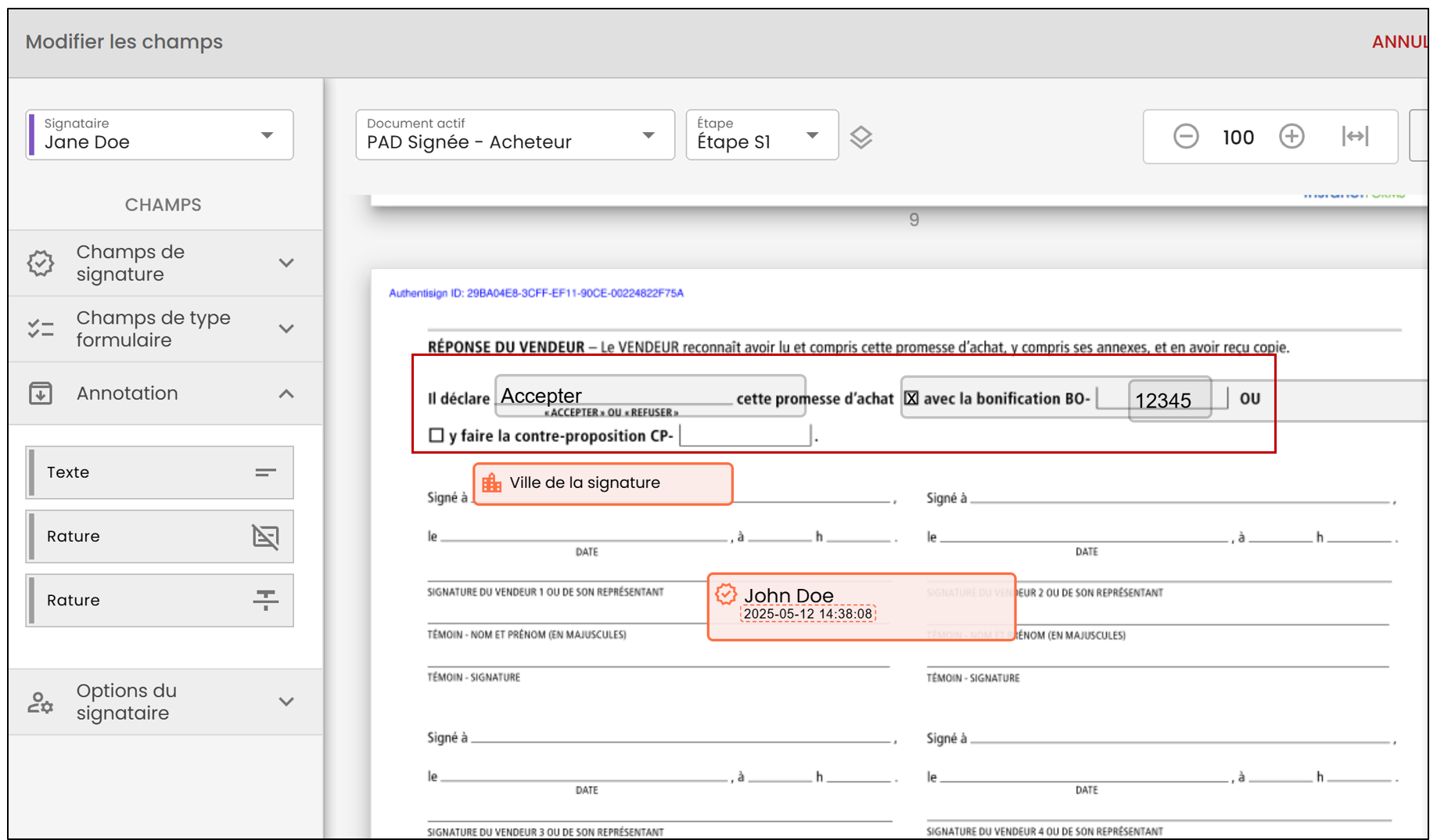Select the Texte annotation field
This screenshot has height=840, width=1437.
coord(160,472)
